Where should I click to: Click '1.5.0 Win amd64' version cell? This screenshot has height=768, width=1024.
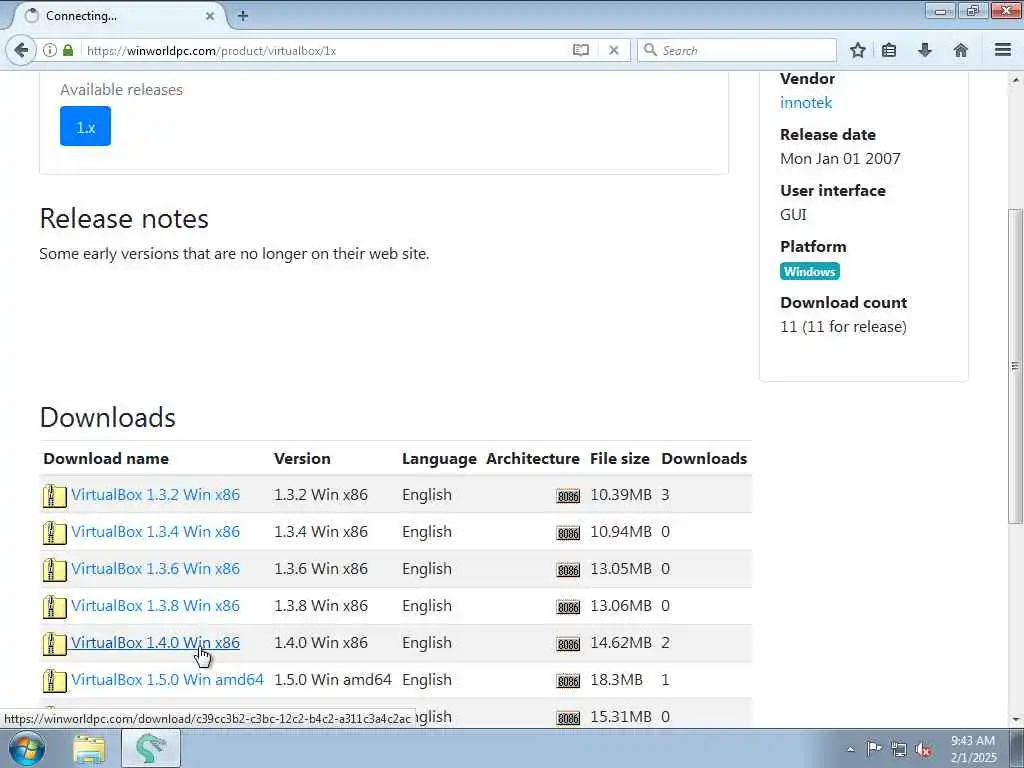pyautogui.click(x=332, y=680)
